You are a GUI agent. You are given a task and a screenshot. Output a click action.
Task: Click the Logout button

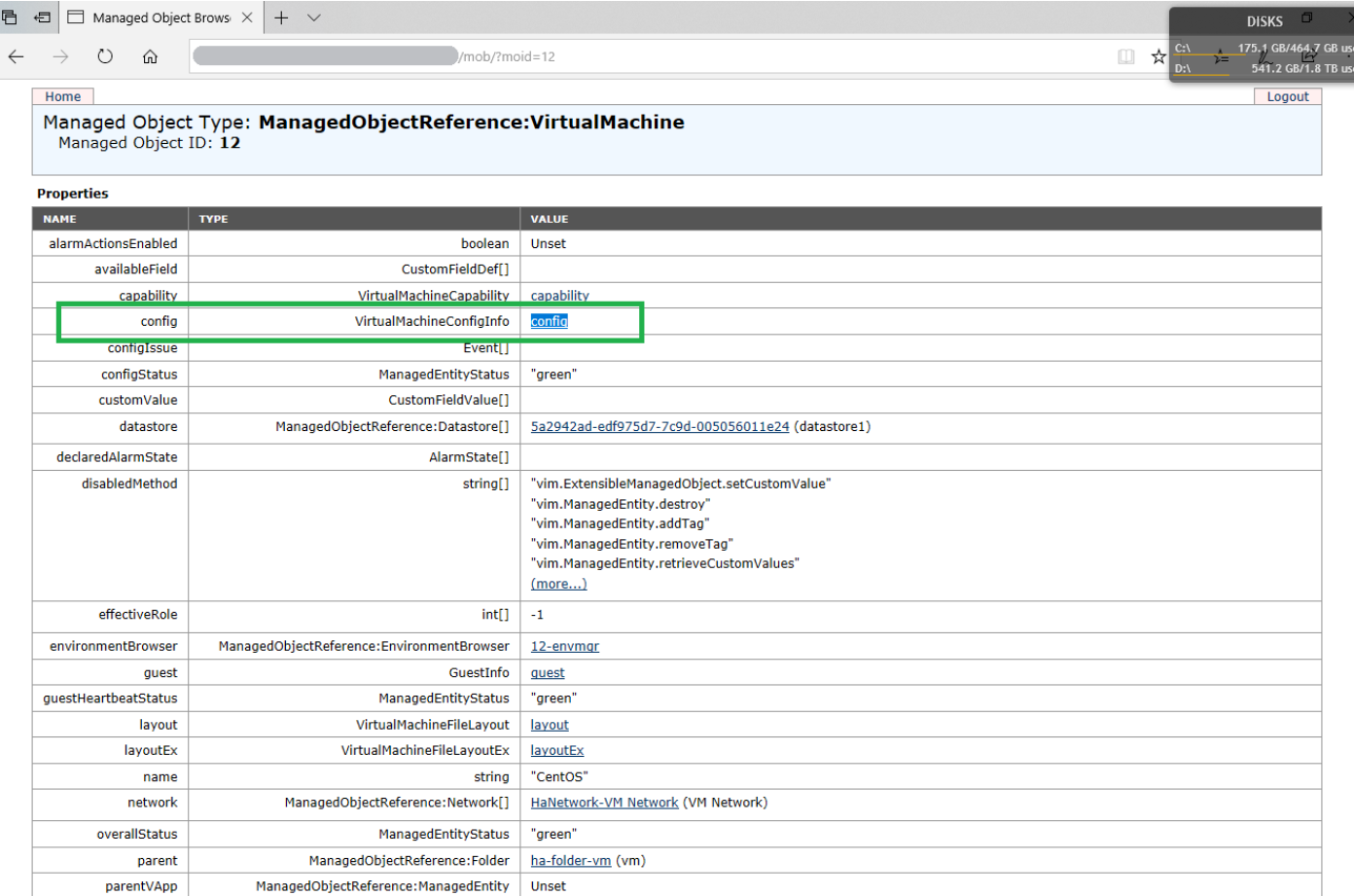[1287, 96]
